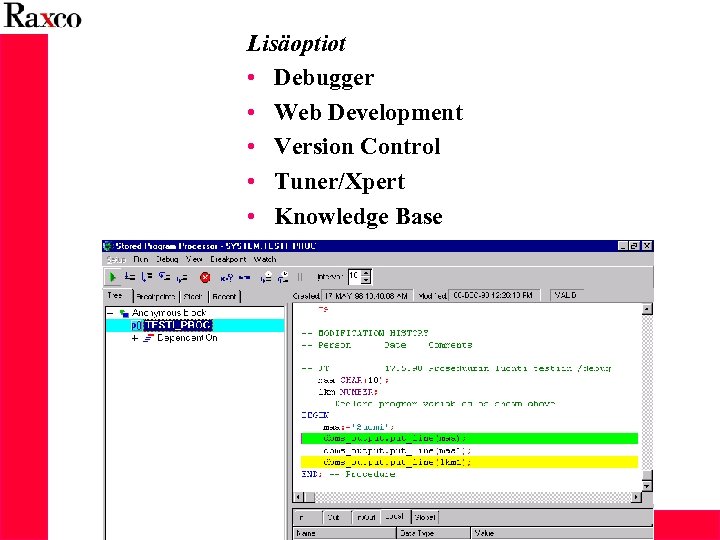Open the Setup menu
The height and width of the screenshot is (540, 720).
coord(116,259)
